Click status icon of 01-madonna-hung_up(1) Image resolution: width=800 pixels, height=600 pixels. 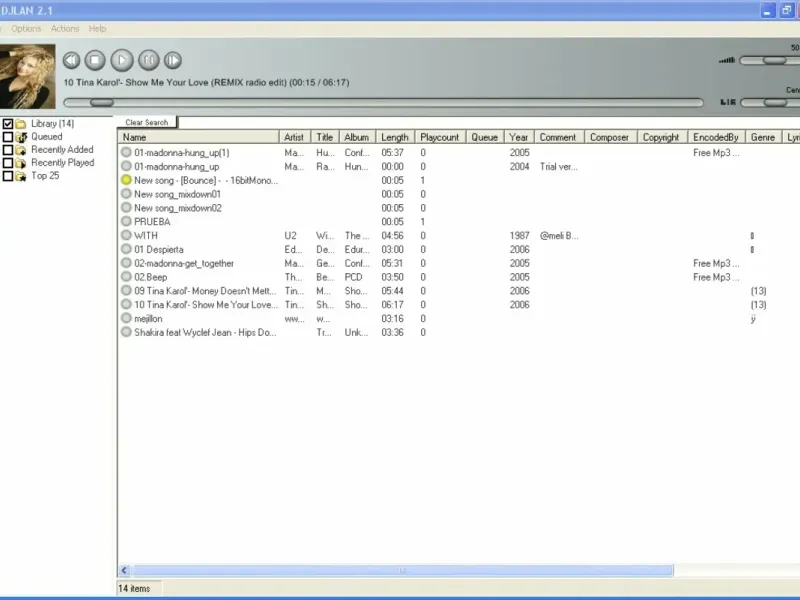point(126,152)
